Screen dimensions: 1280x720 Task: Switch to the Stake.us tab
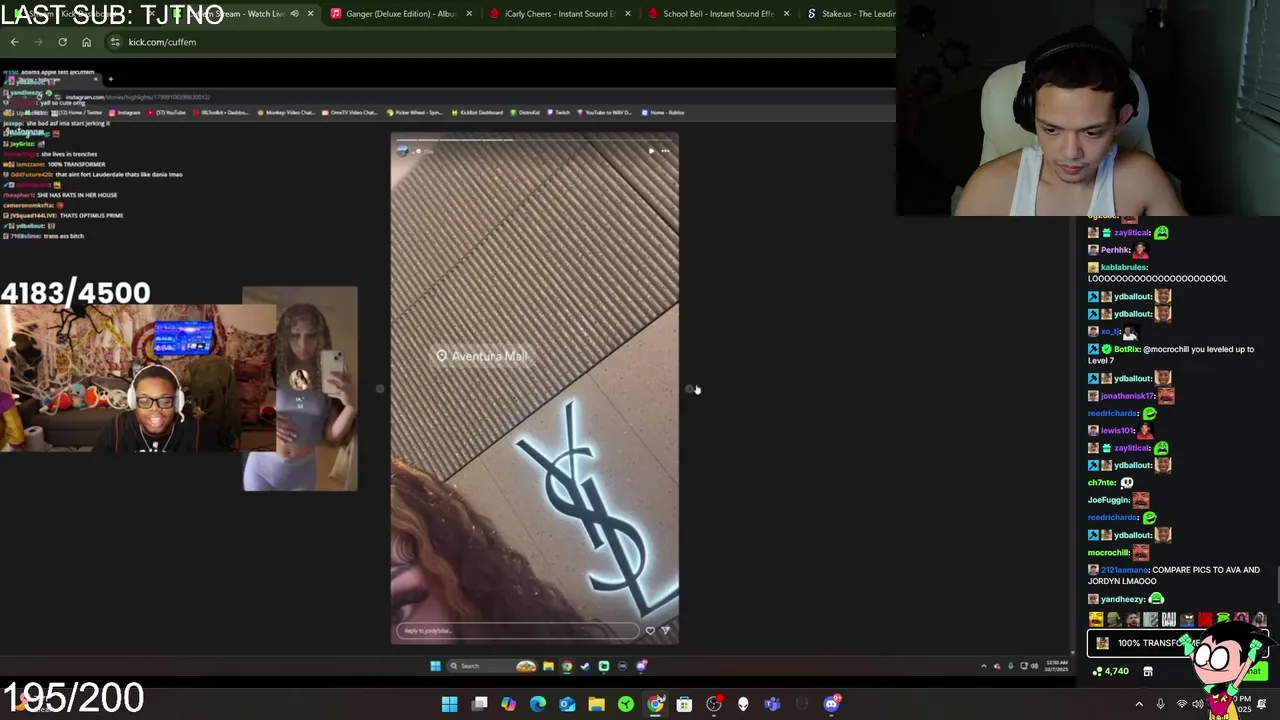click(x=850, y=14)
